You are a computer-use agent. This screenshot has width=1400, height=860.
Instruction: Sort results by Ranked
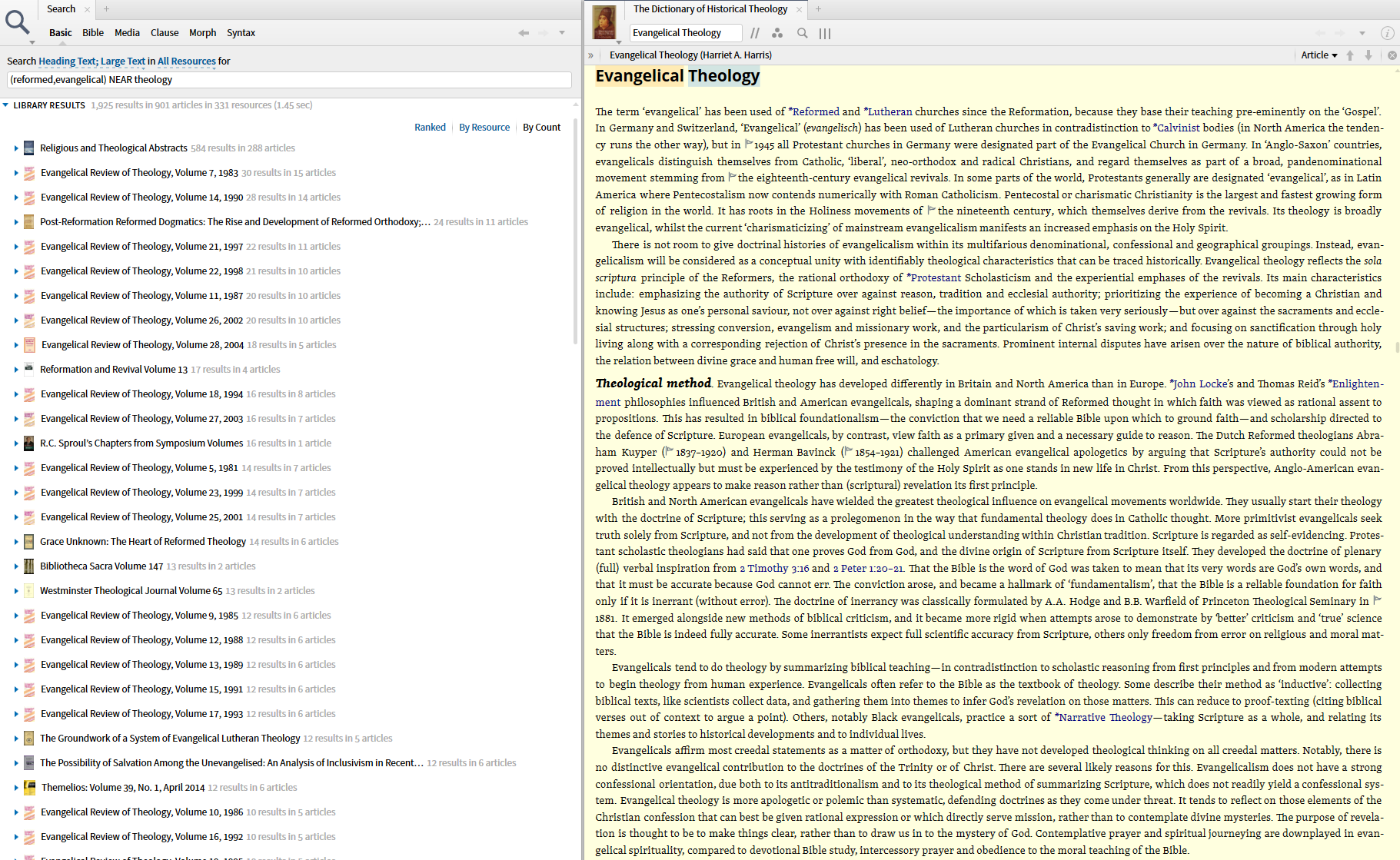(430, 128)
